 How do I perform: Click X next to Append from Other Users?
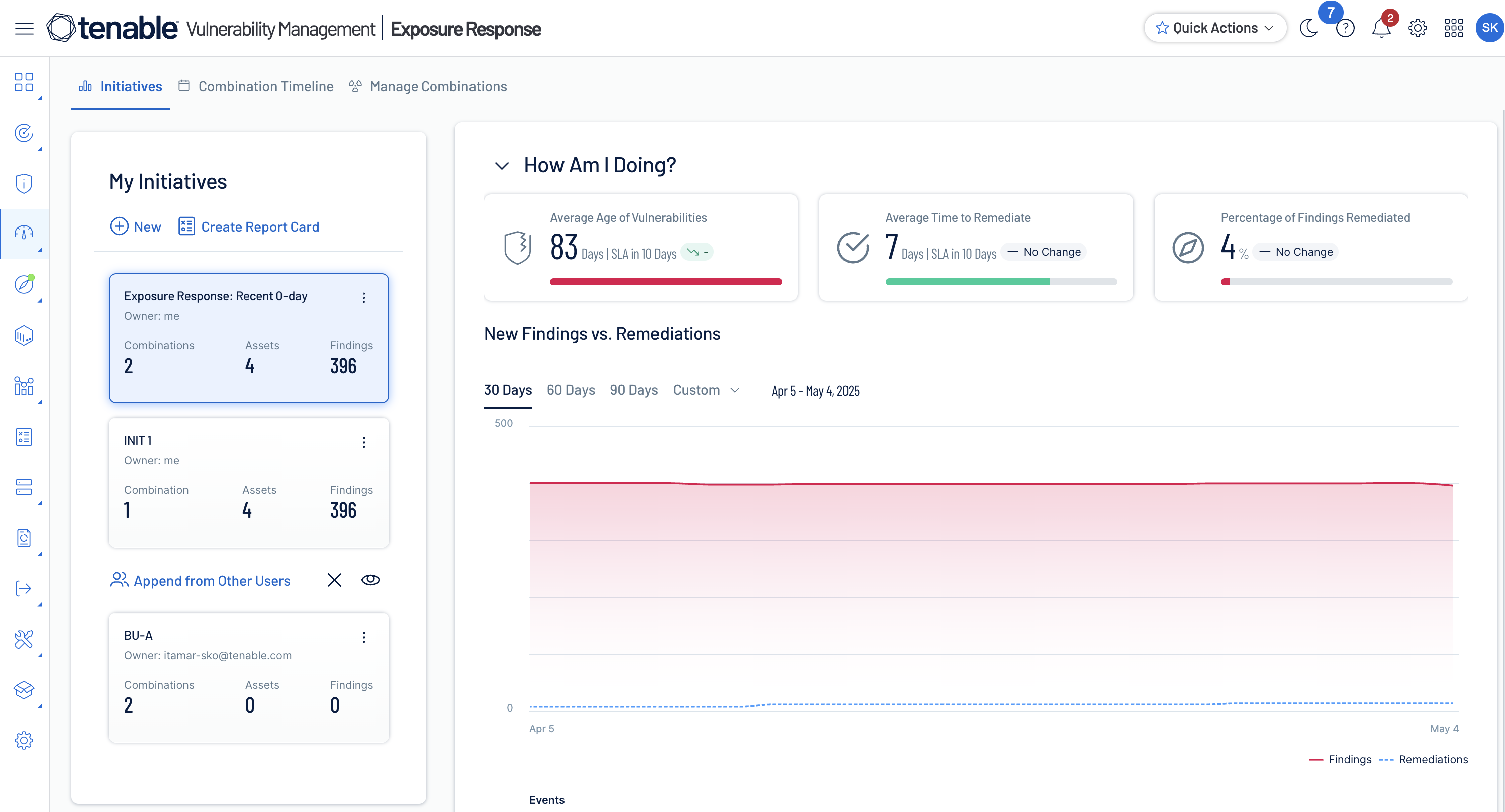pos(334,580)
